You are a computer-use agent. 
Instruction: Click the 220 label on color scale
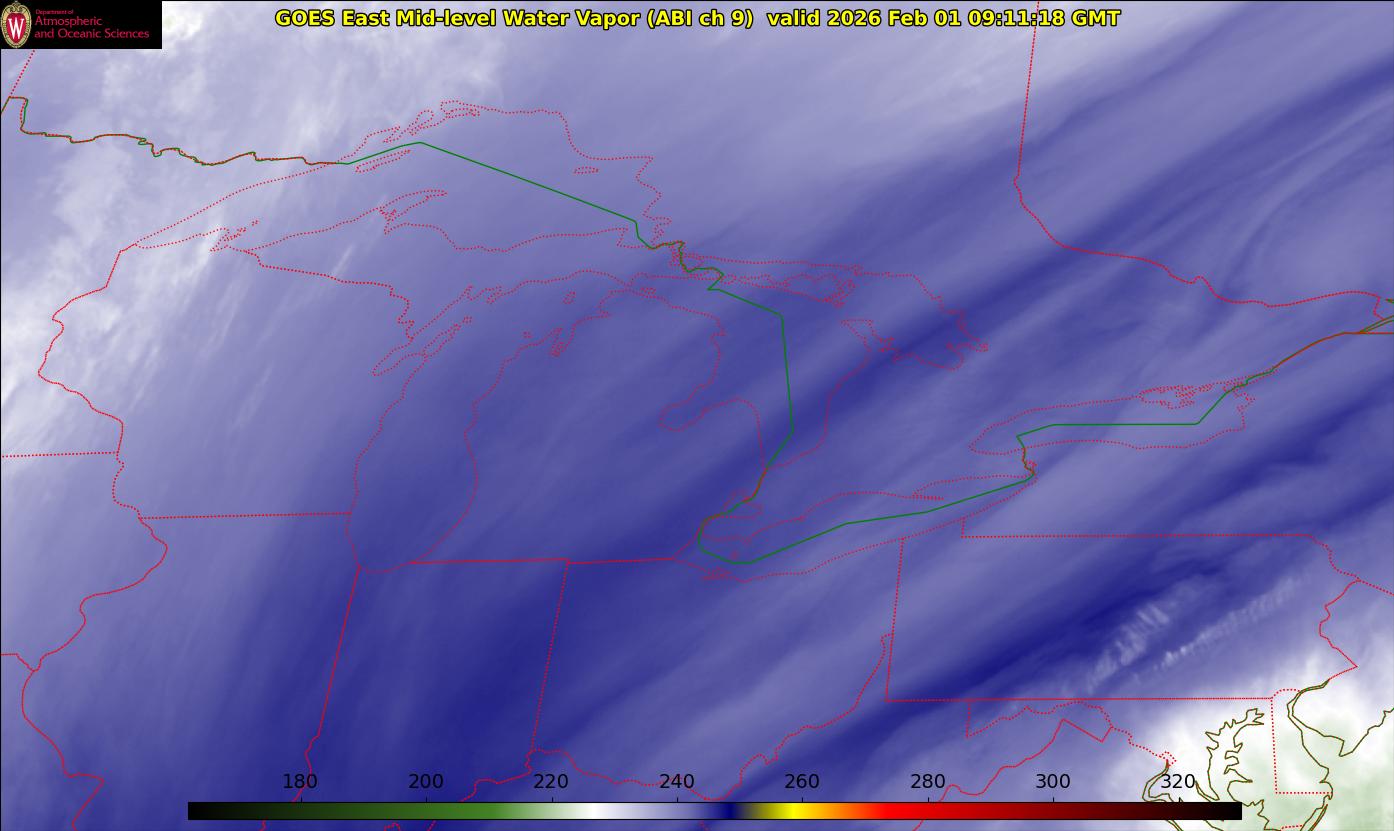pyautogui.click(x=551, y=782)
